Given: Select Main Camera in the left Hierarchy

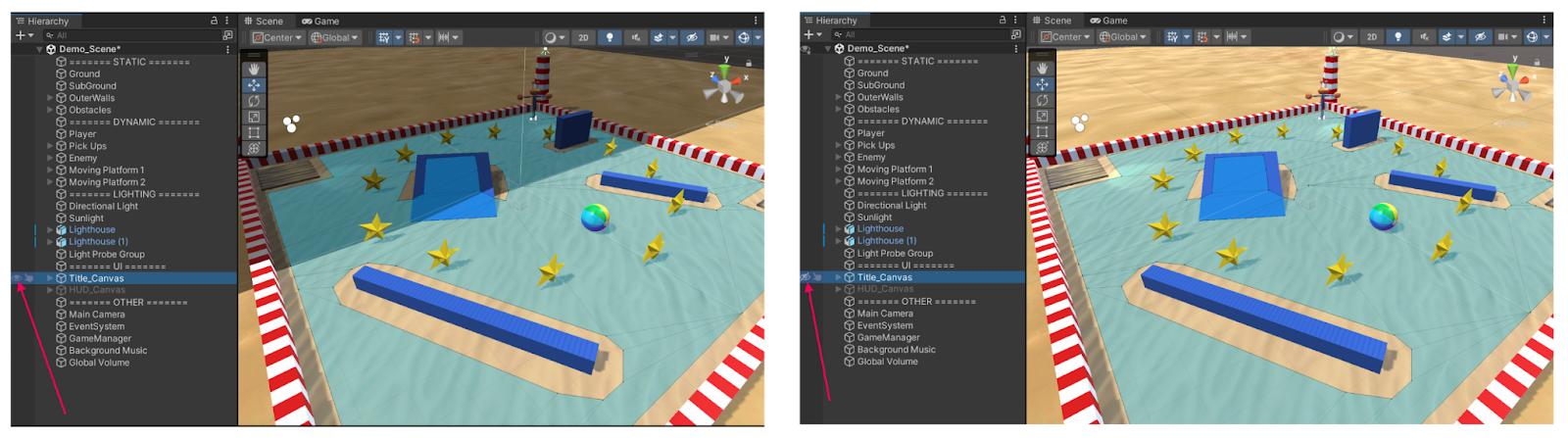Looking at the screenshot, I should click(96, 315).
